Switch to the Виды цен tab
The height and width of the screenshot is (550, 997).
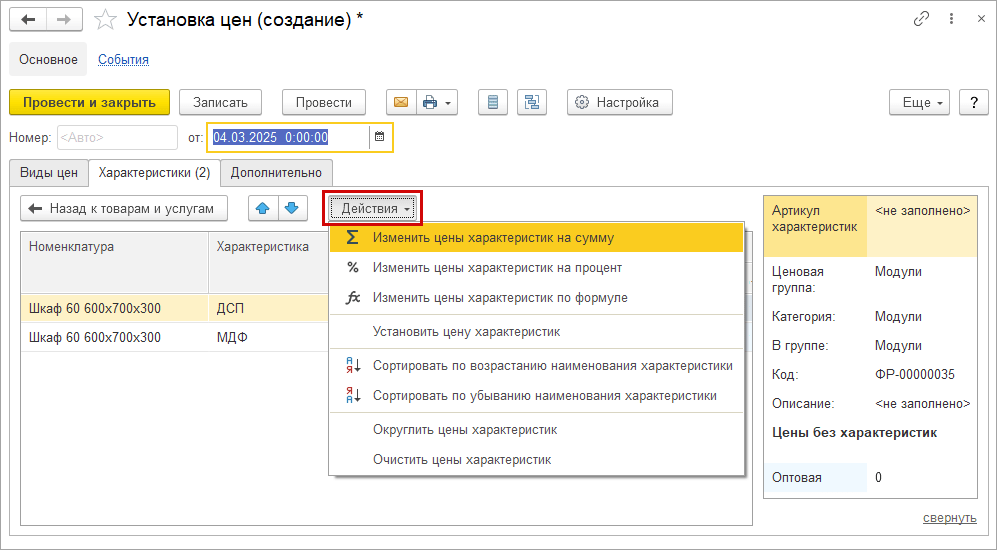49,173
